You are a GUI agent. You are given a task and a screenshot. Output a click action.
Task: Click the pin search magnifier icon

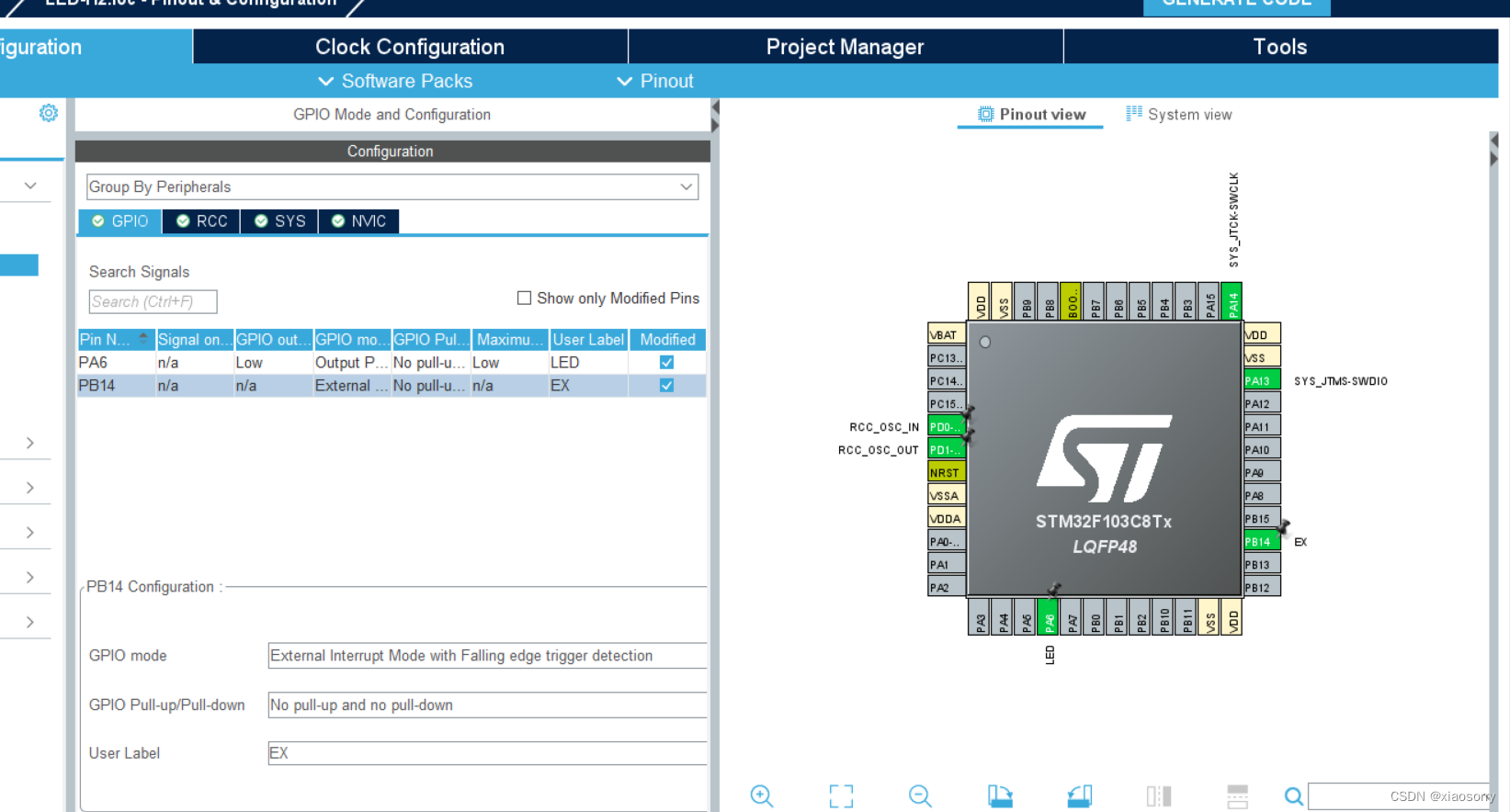1293,796
